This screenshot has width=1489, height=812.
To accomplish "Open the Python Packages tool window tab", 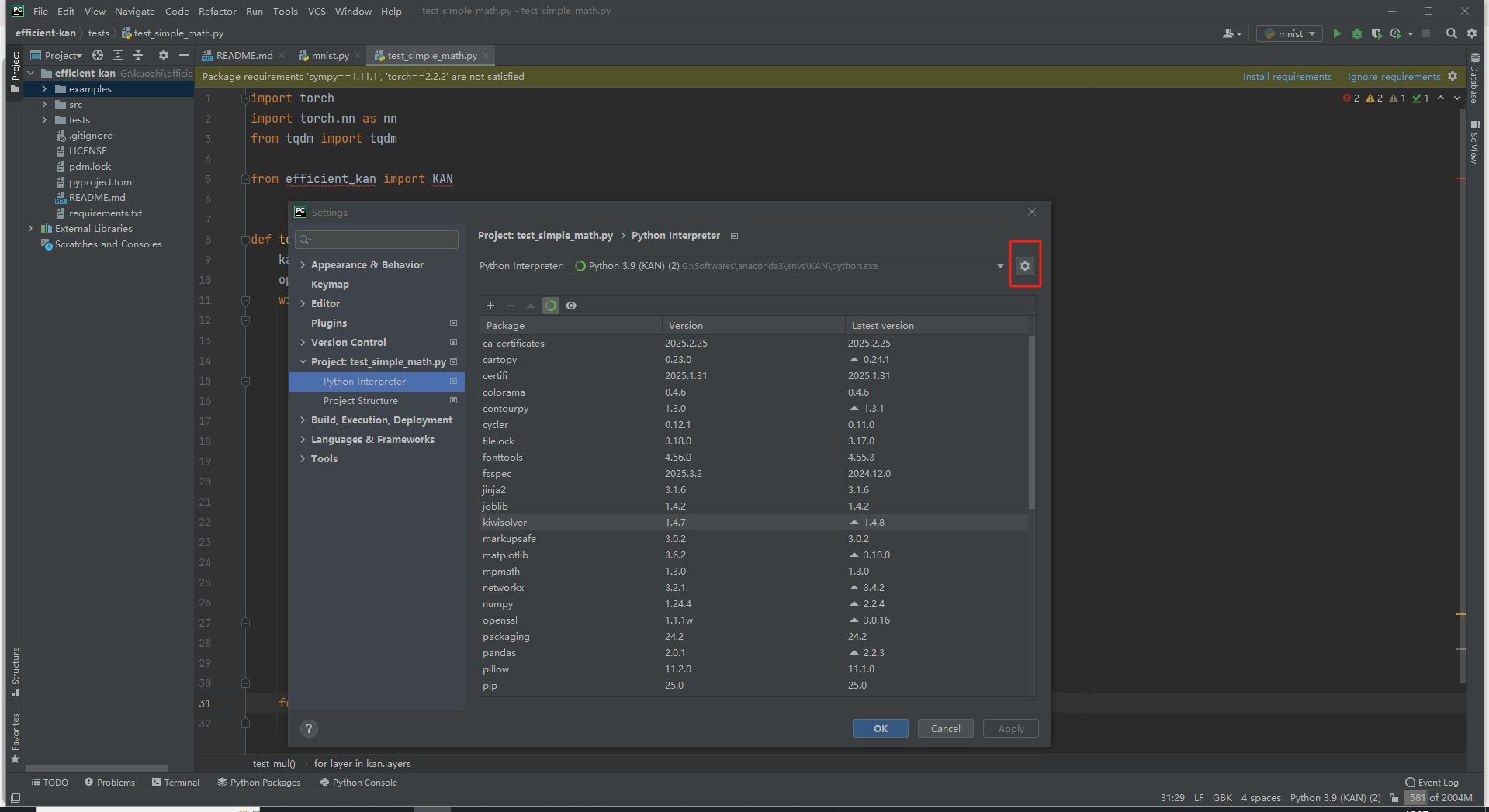I will pyautogui.click(x=259, y=783).
